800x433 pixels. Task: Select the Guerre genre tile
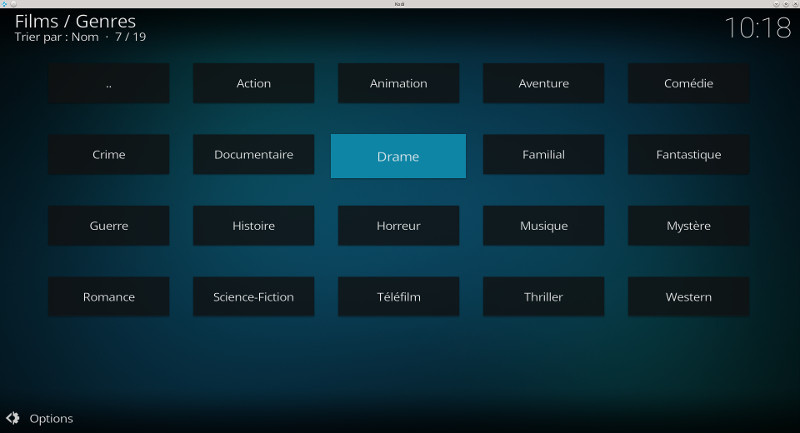108,226
